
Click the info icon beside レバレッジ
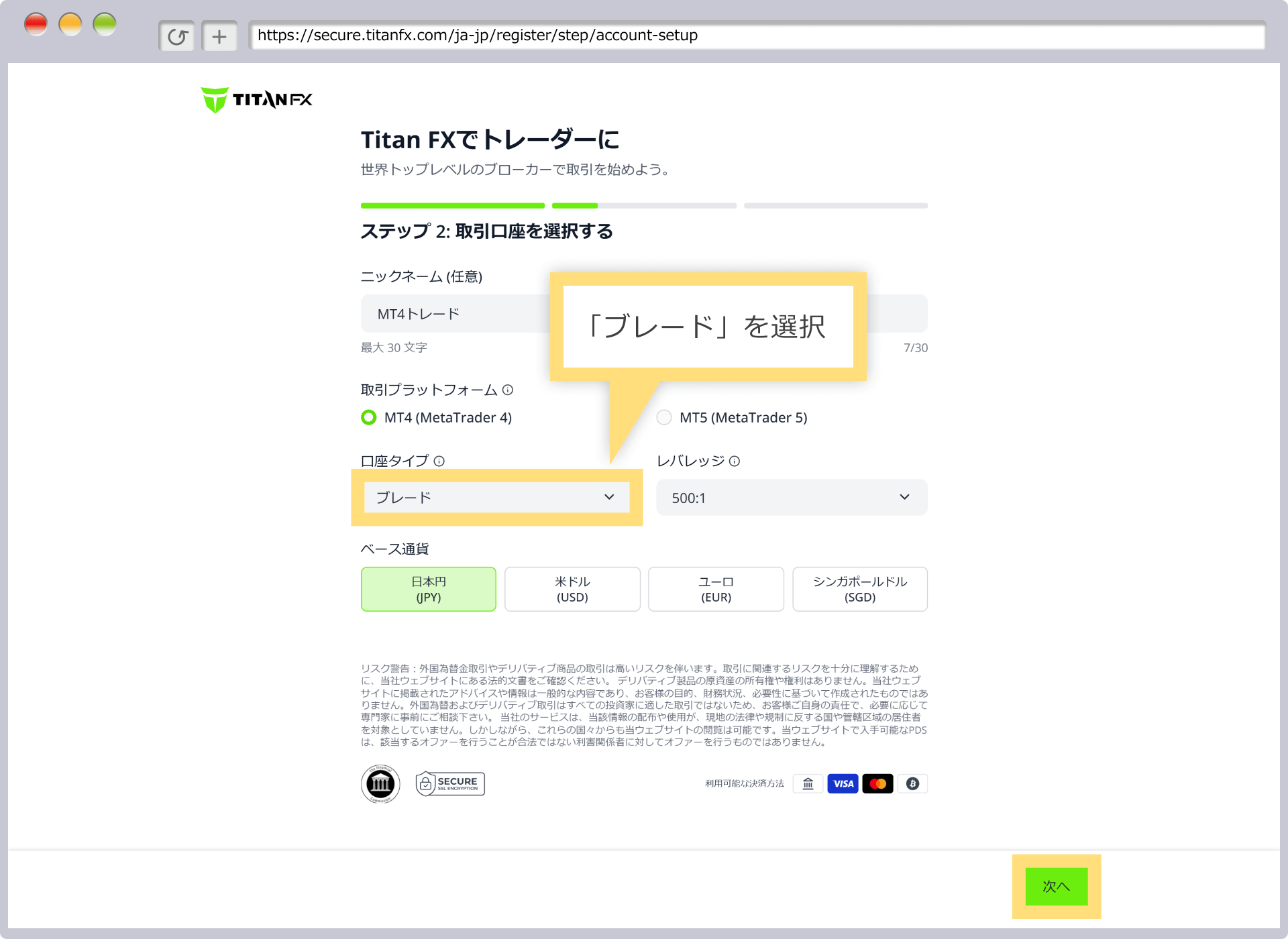point(736,461)
